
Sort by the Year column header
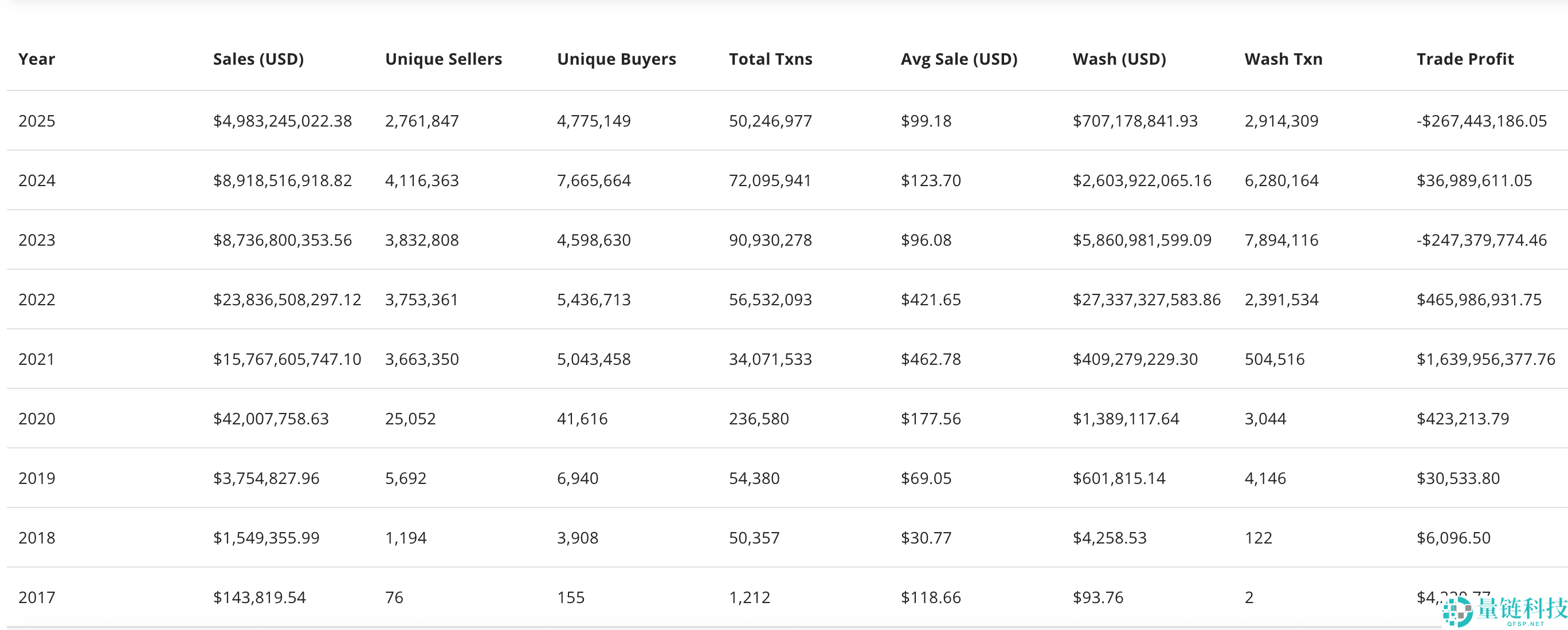click(37, 59)
